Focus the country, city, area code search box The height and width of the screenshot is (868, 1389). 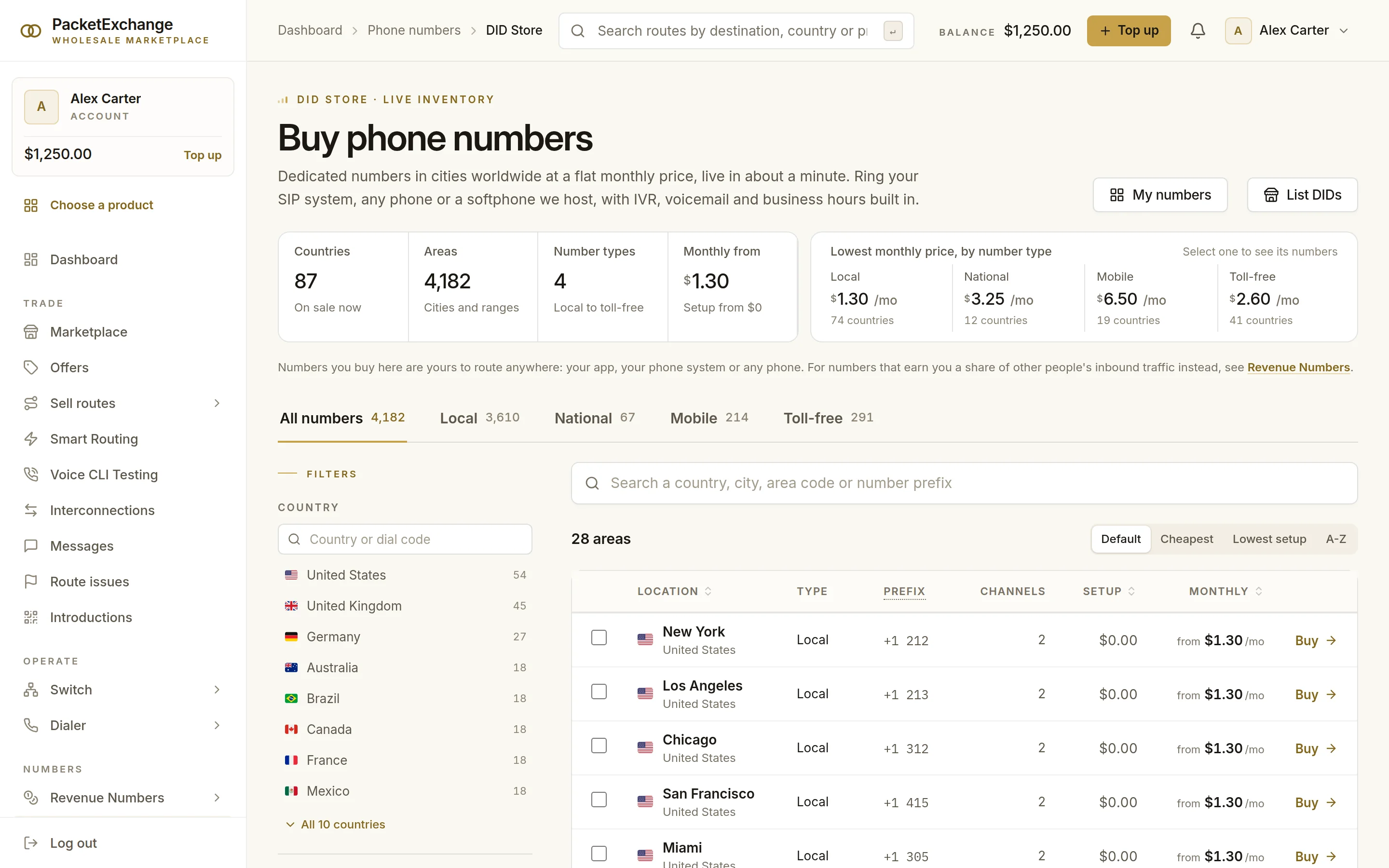(x=964, y=483)
